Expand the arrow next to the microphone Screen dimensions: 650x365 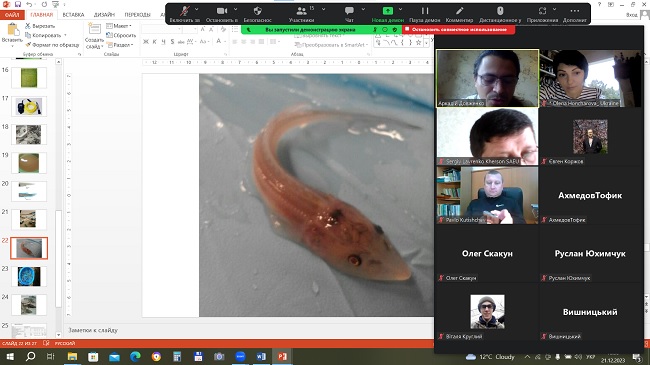point(196,9)
